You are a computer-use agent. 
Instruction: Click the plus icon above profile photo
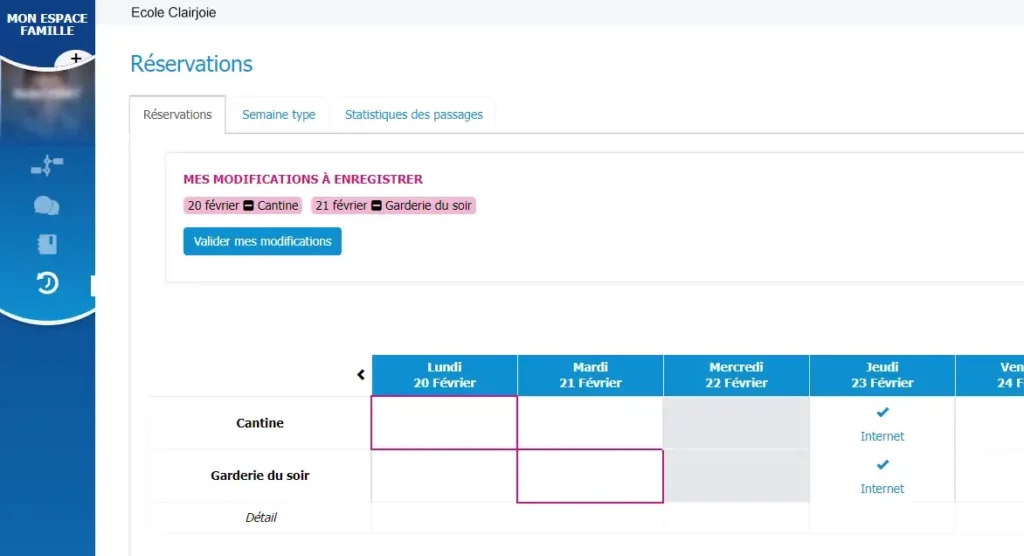(x=76, y=59)
